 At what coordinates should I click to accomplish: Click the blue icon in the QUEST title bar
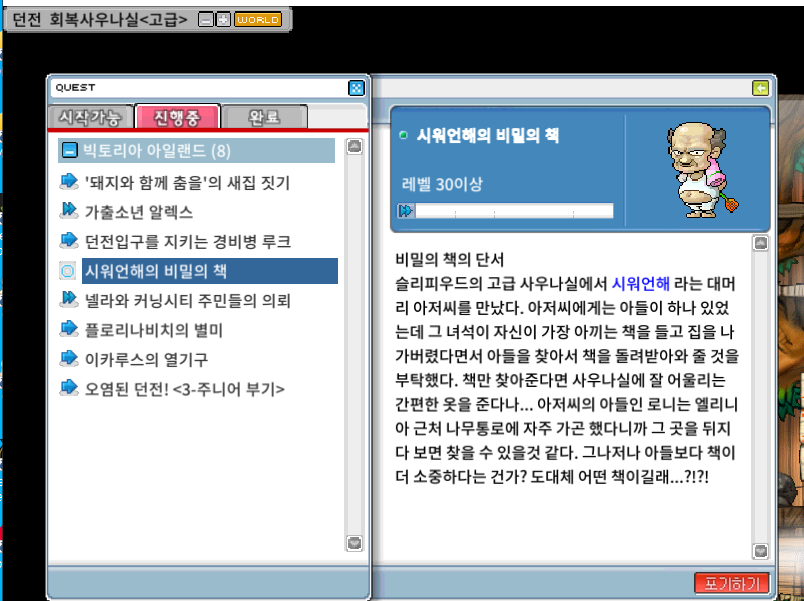[356, 88]
